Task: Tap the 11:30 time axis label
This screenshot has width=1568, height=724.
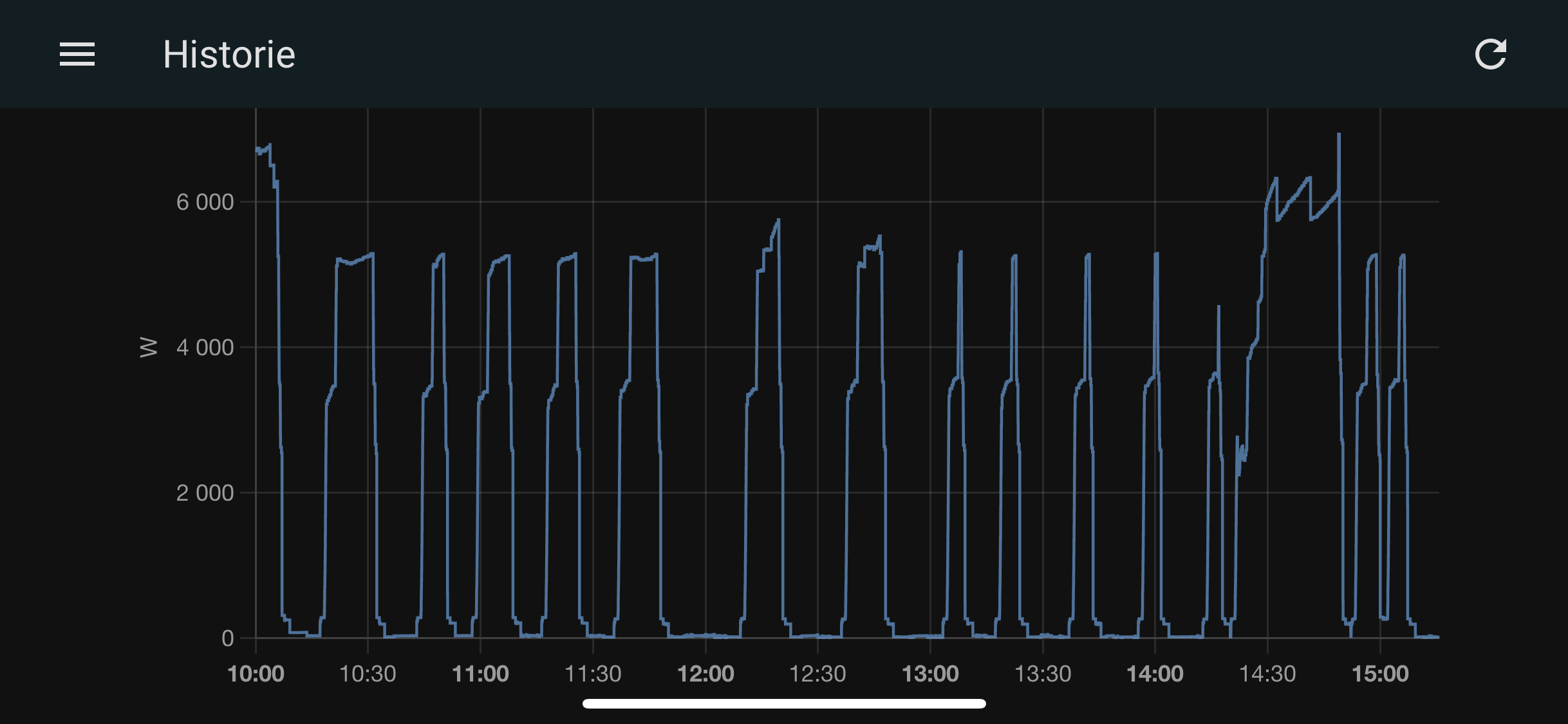Action: [x=593, y=674]
